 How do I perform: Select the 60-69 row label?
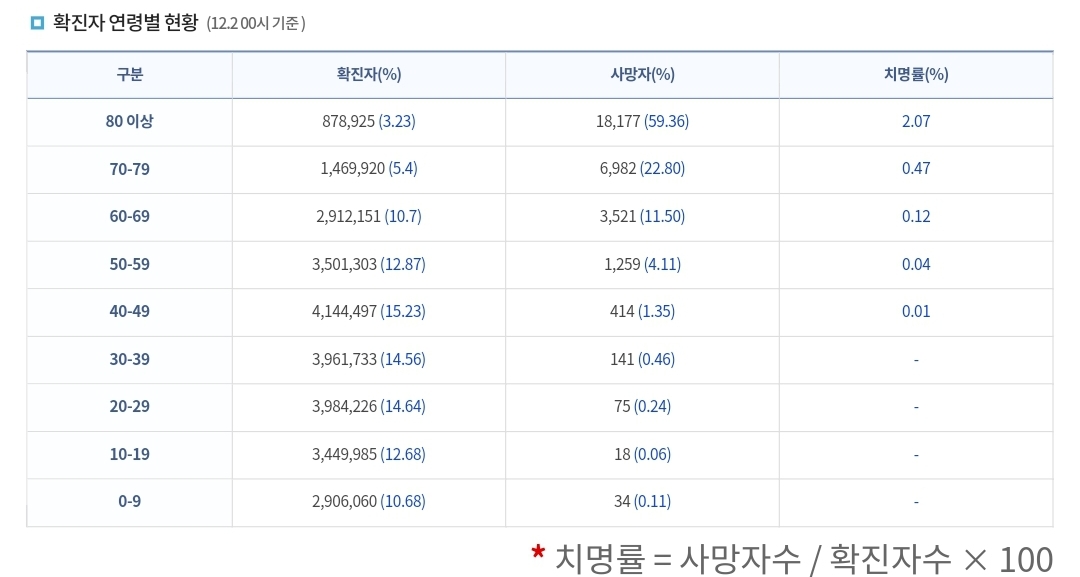(129, 216)
